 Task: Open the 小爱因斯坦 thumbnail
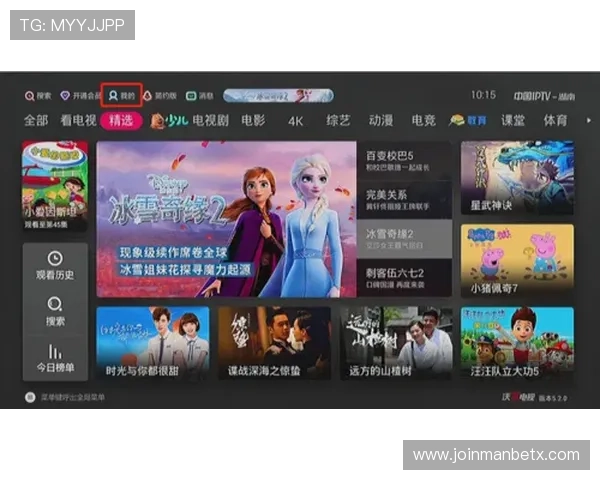[55, 185]
